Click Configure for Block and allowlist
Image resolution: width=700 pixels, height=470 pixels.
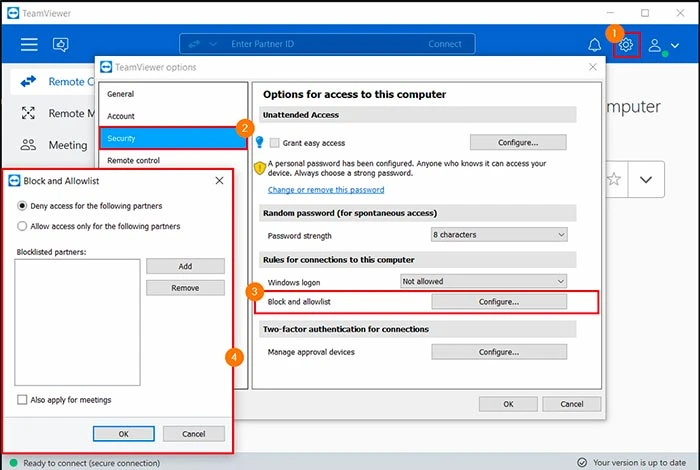(499, 302)
